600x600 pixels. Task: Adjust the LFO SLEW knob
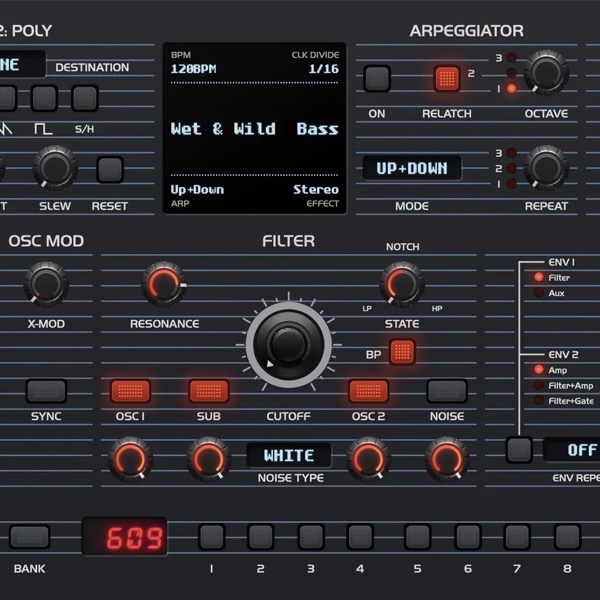[x=55, y=168]
